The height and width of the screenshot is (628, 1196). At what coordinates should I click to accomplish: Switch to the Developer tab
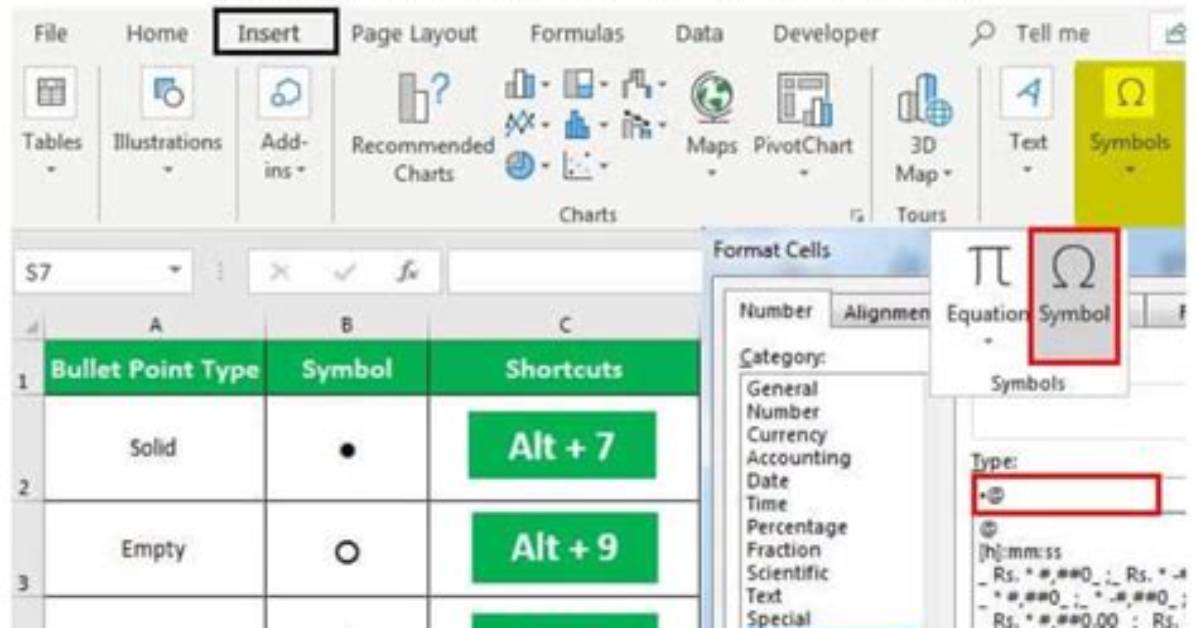point(825,34)
